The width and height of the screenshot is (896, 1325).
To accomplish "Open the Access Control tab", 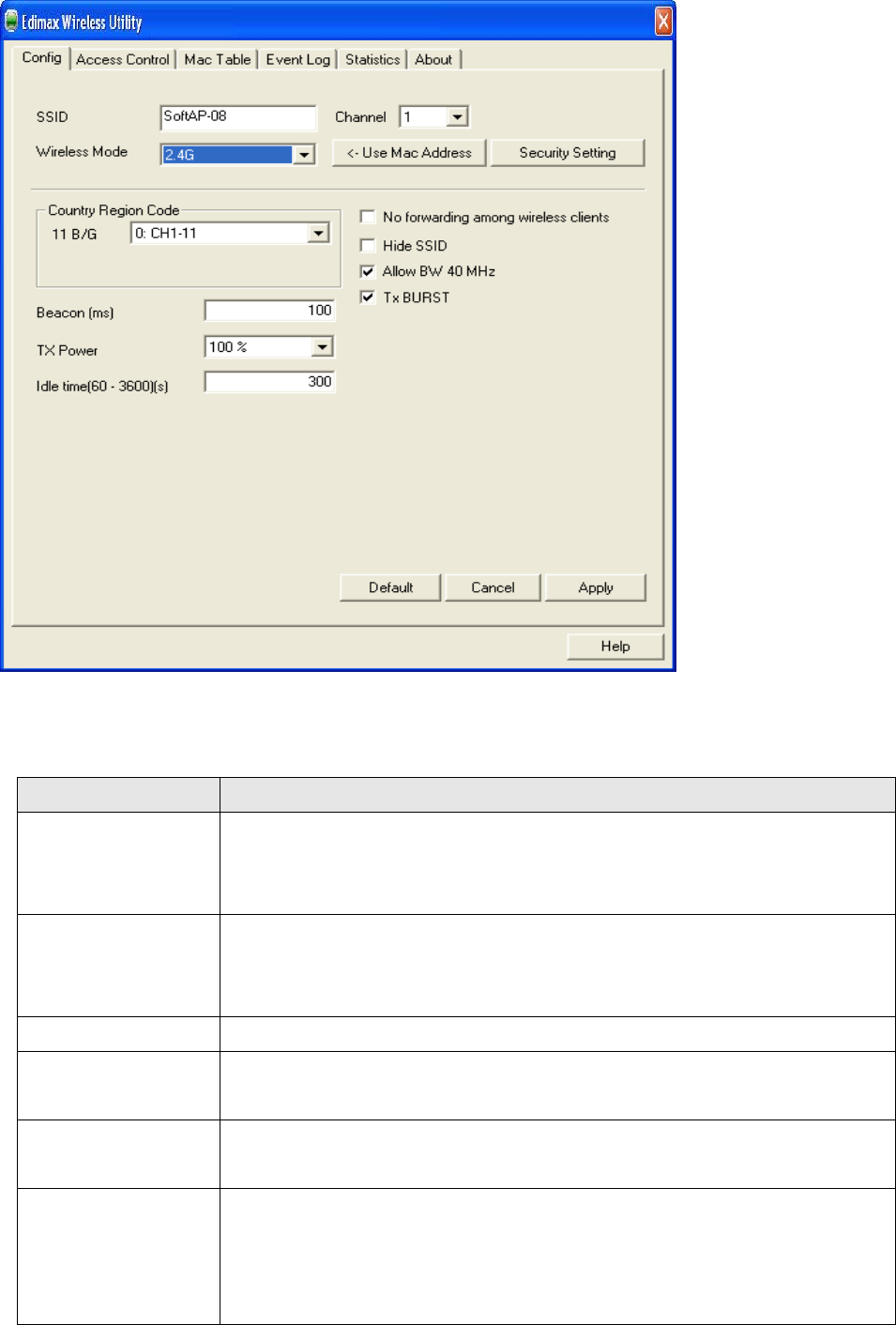I will click(123, 59).
